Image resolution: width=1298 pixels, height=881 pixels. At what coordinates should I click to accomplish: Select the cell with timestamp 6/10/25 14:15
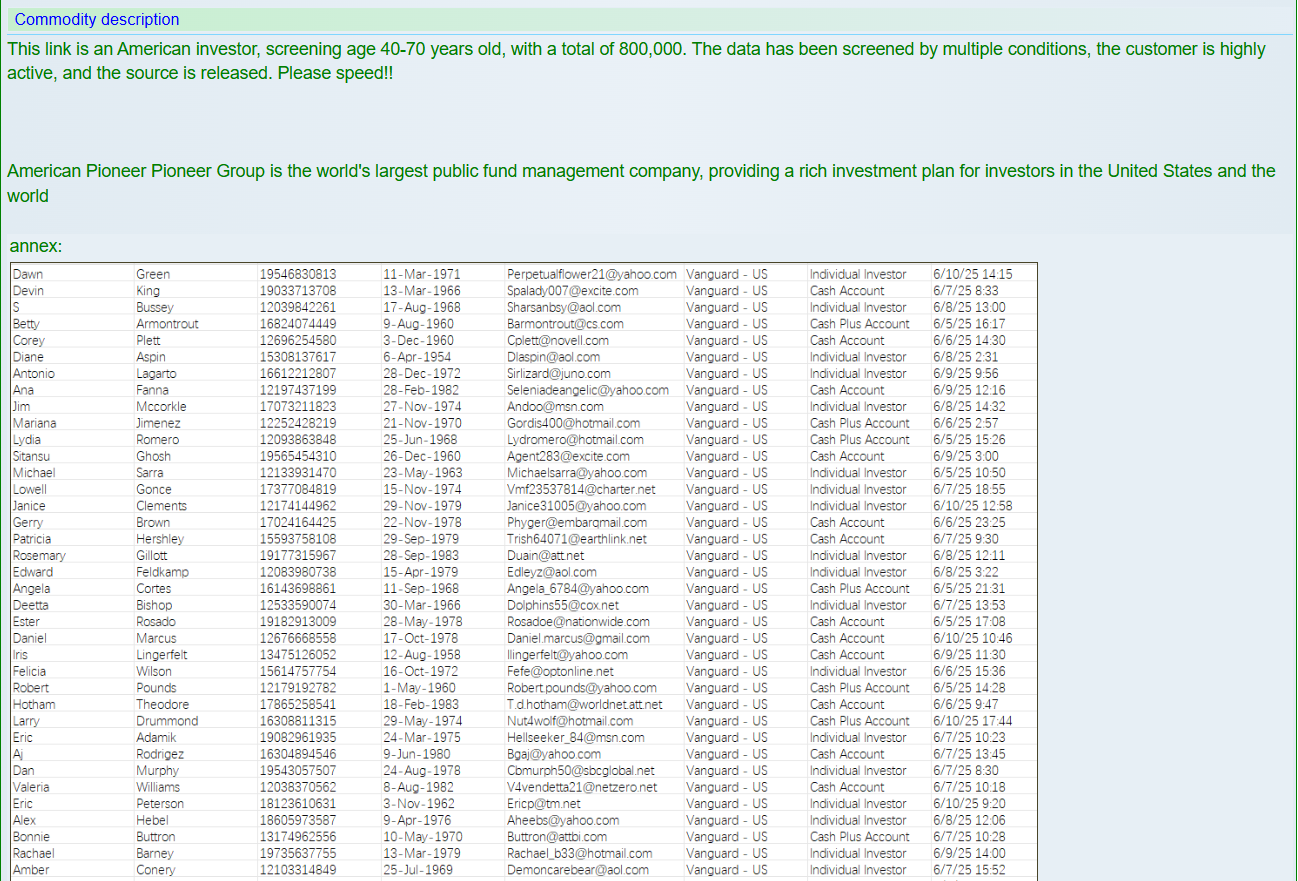pyautogui.click(x=972, y=274)
